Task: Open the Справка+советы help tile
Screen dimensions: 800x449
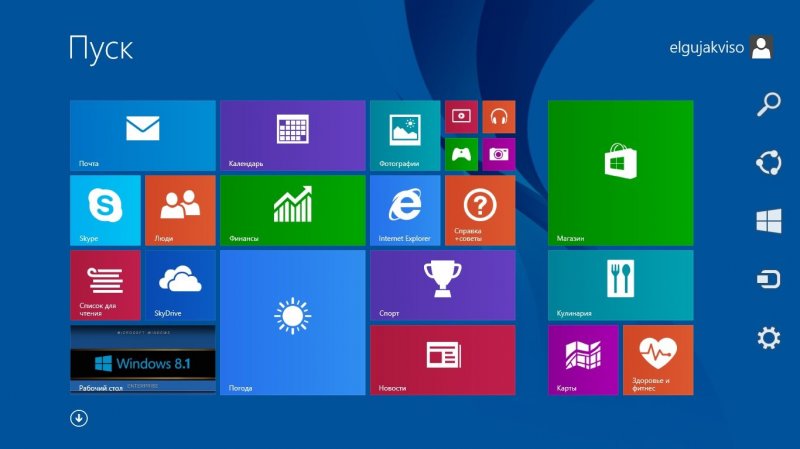Action: coord(480,210)
